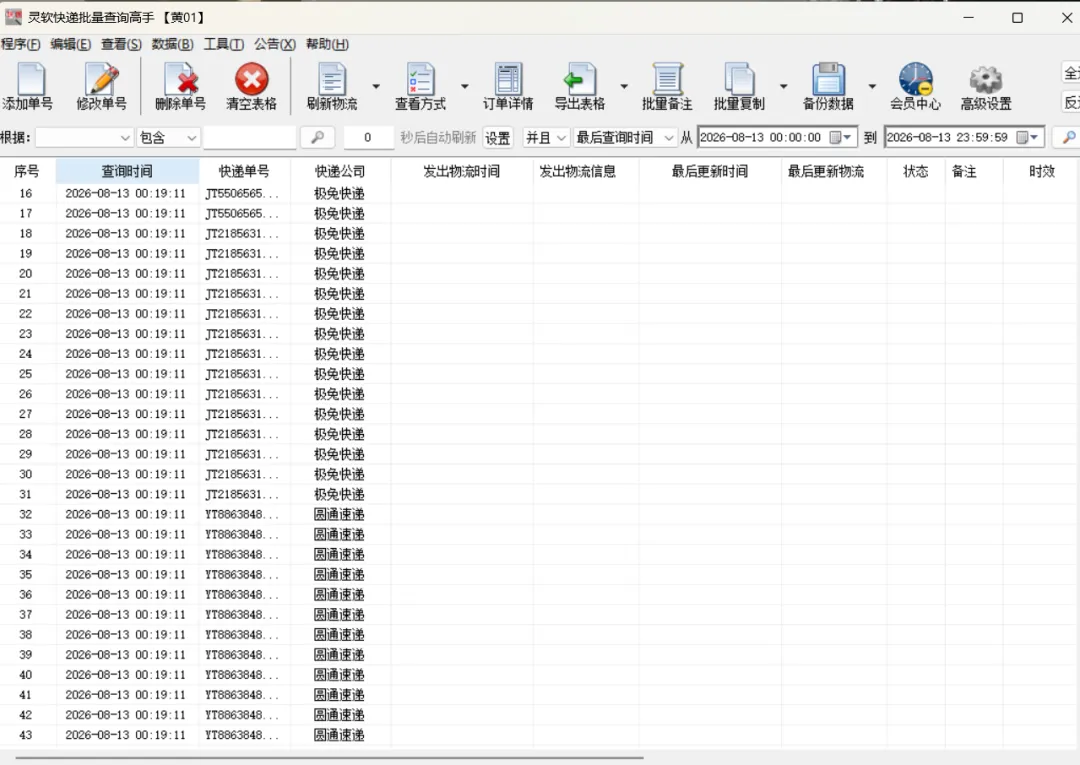
Task: Click the auto-refresh seconds field showing 0
Action: [368, 138]
